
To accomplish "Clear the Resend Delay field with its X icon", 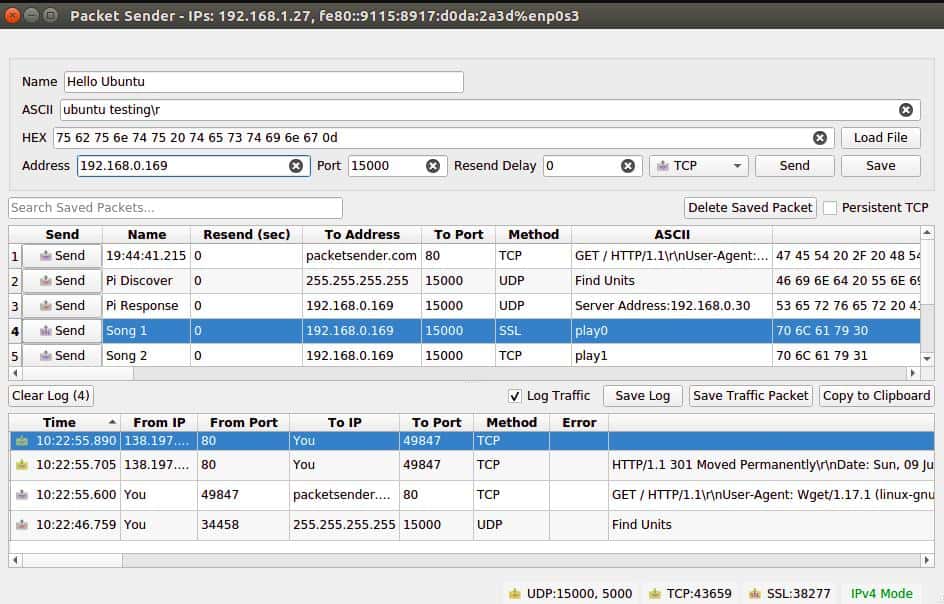I will pos(627,166).
